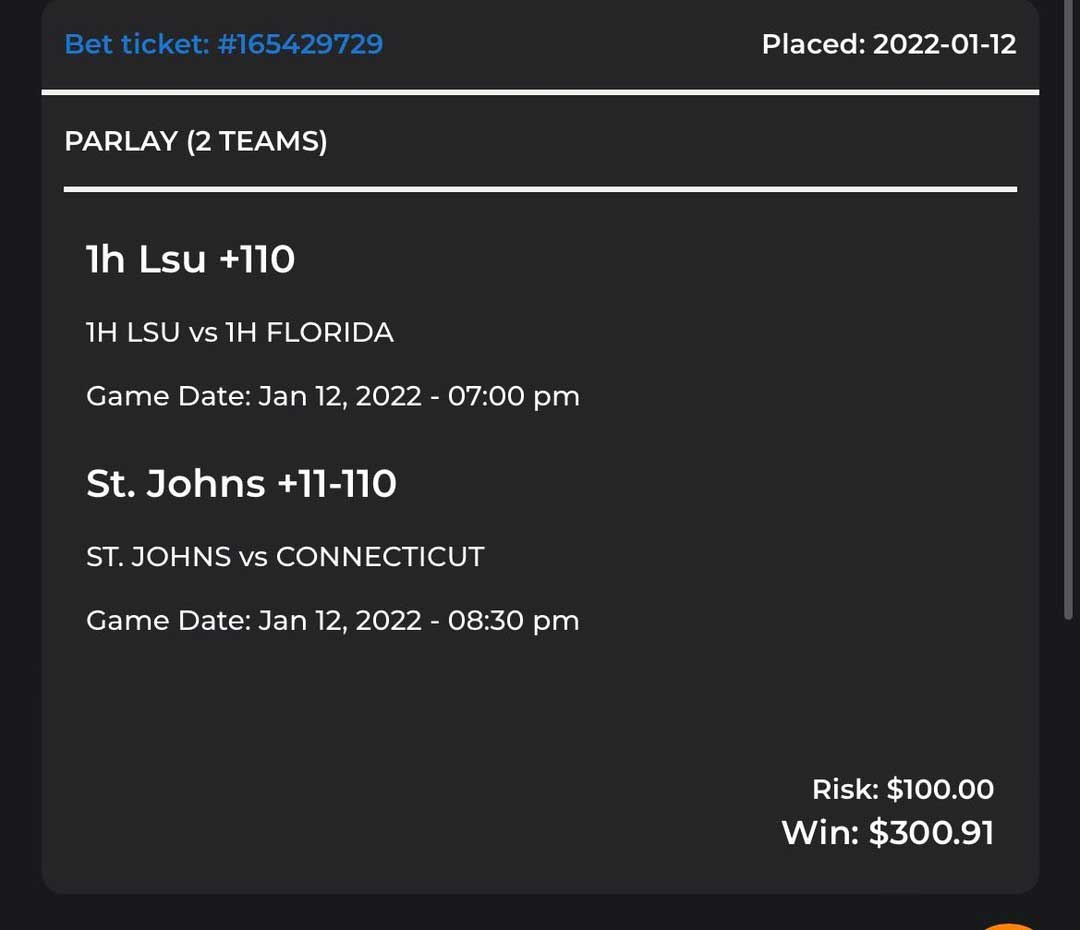
Task: Select the PARLAY (2 TEAMS) heading
Action: point(196,141)
